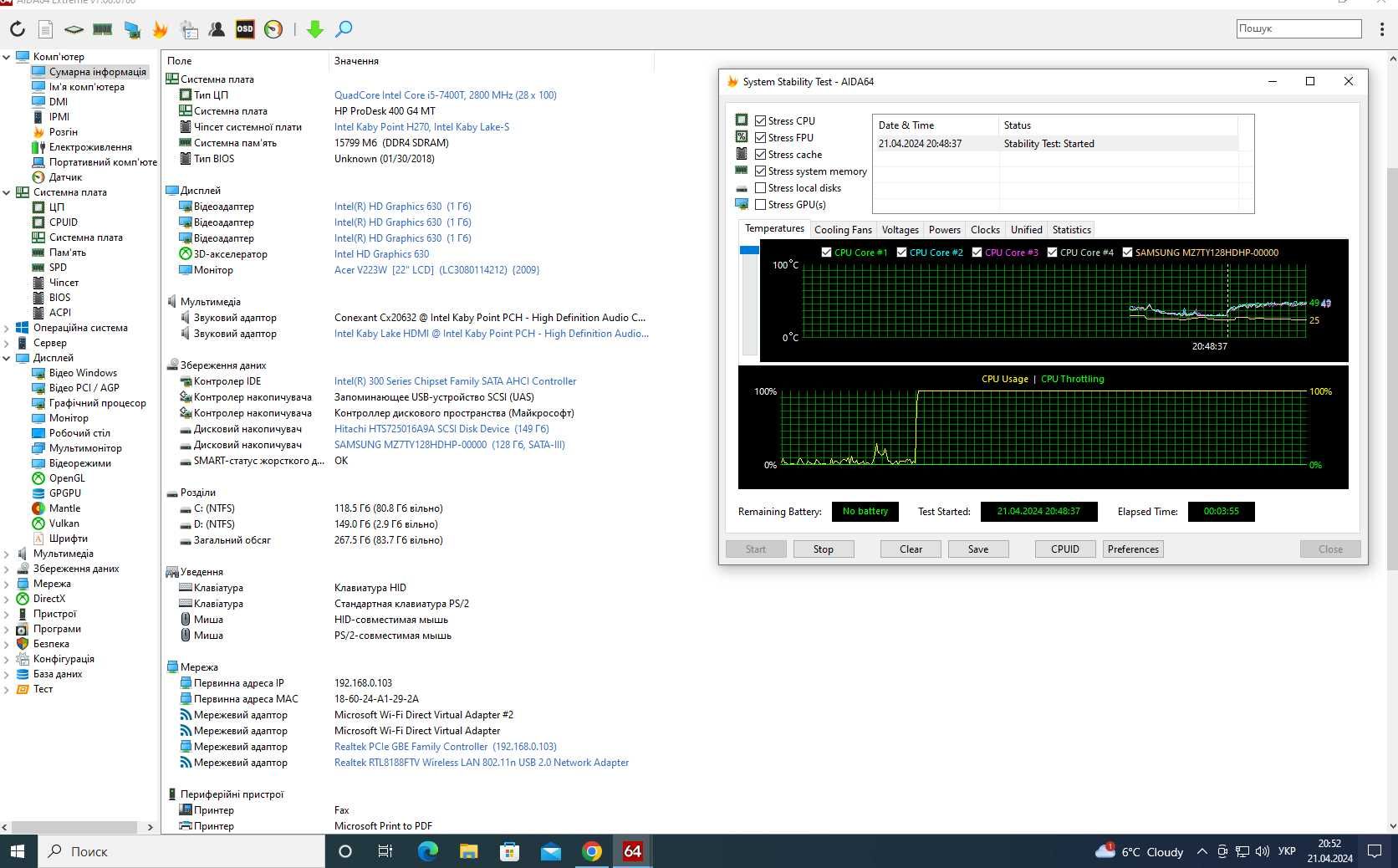Viewport: 1398px width, 868px height.
Task: Expand the Мультимедіа tree node
Action: 7,554
